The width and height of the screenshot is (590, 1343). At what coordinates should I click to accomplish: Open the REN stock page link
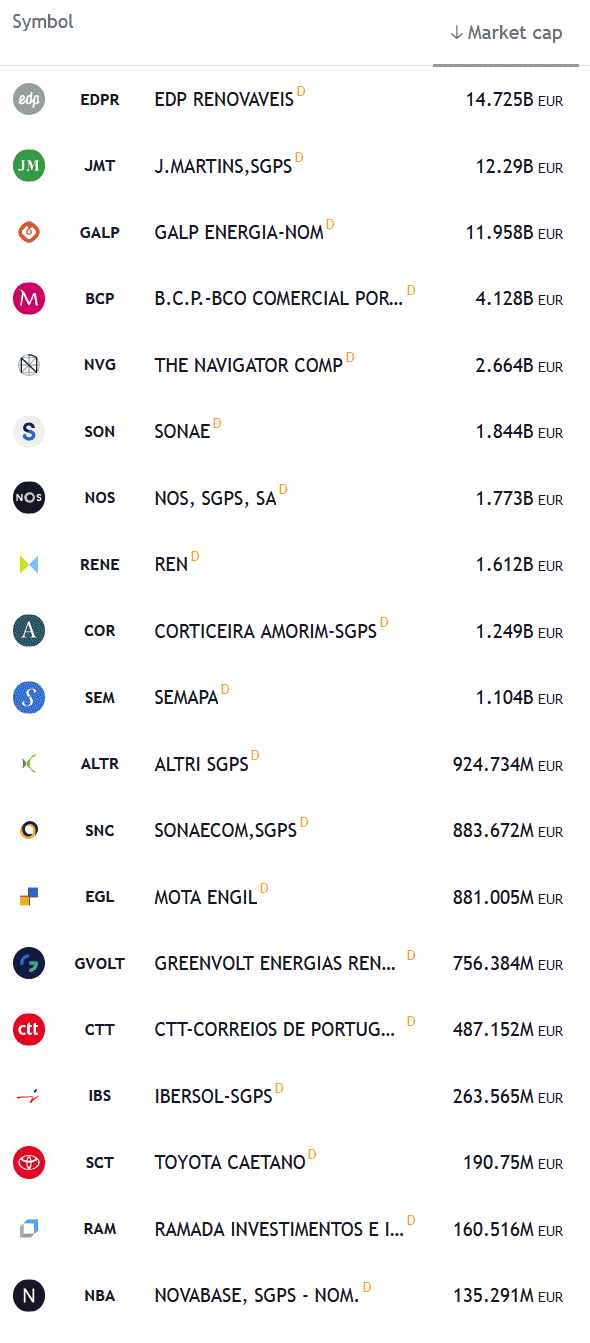pyautogui.click(x=169, y=564)
